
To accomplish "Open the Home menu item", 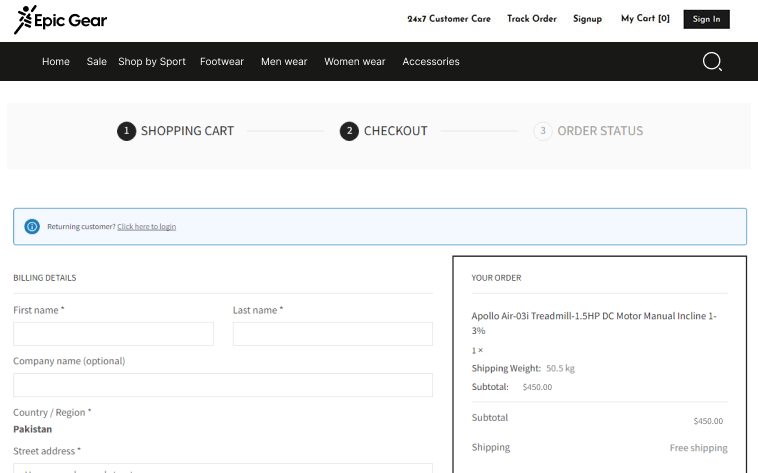I will (x=56, y=62).
